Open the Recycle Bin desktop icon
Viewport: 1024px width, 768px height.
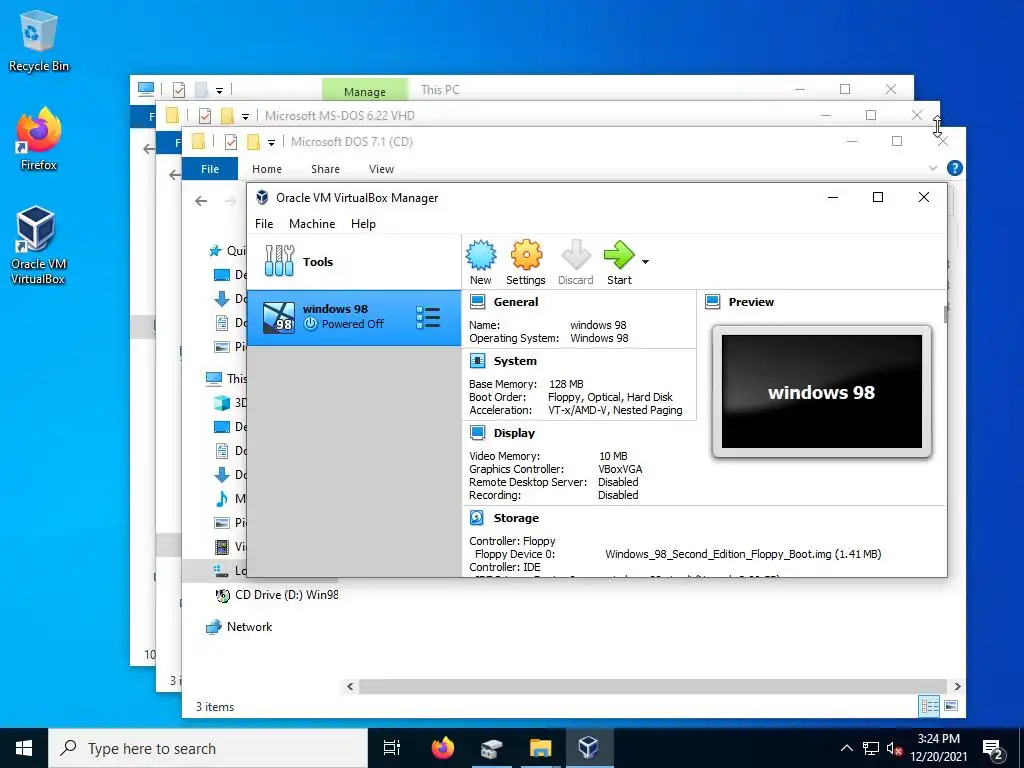coord(39,40)
